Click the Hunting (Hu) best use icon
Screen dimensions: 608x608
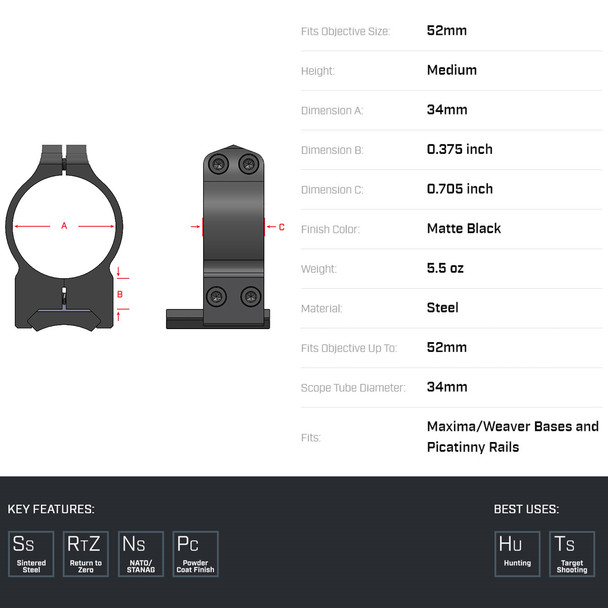coord(517,553)
